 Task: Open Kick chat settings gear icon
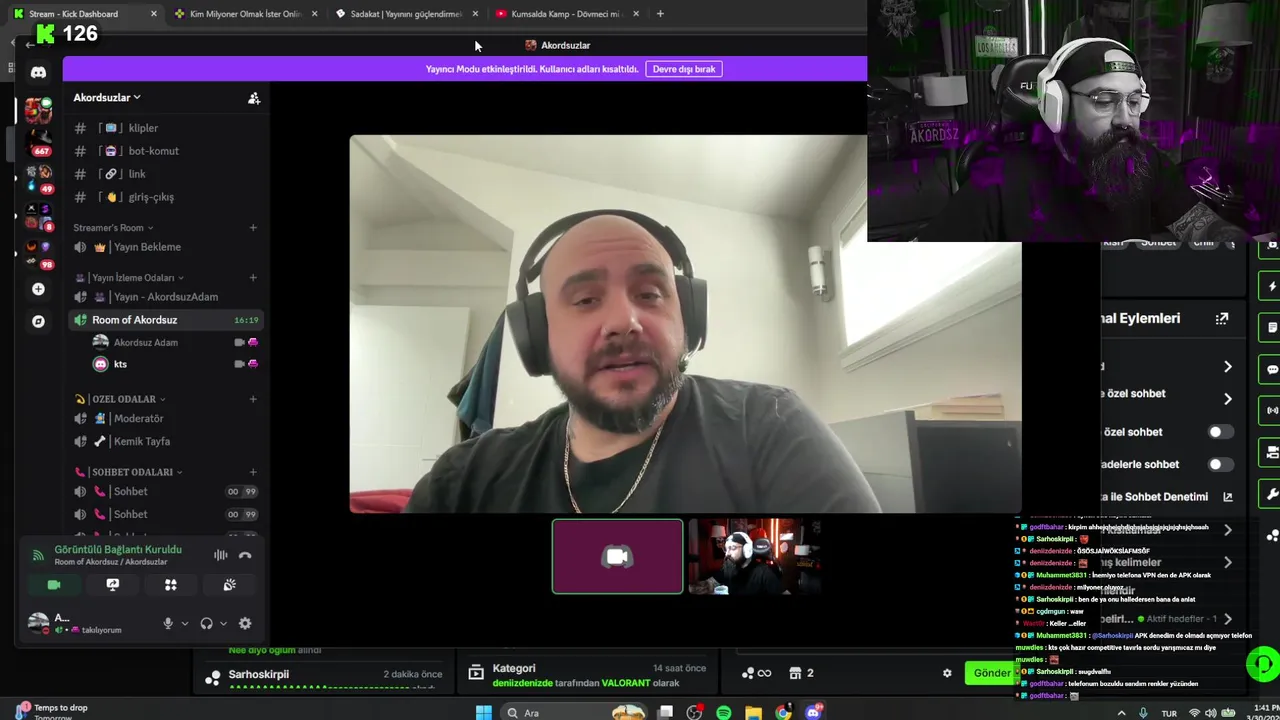pos(947,673)
